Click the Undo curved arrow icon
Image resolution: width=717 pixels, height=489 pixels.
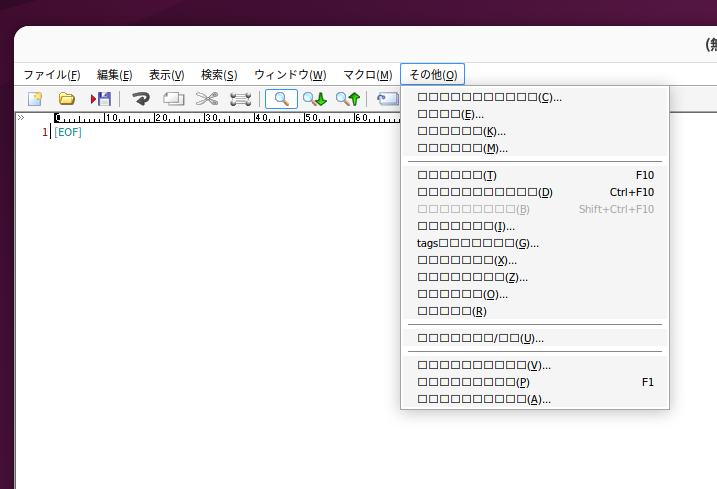pos(141,99)
